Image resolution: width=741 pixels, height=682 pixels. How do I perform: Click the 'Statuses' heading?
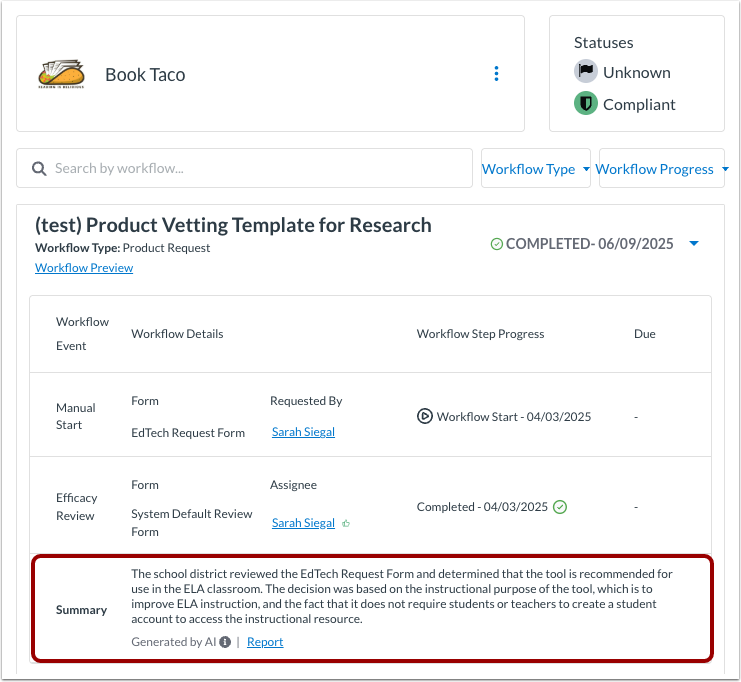click(x=603, y=43)
